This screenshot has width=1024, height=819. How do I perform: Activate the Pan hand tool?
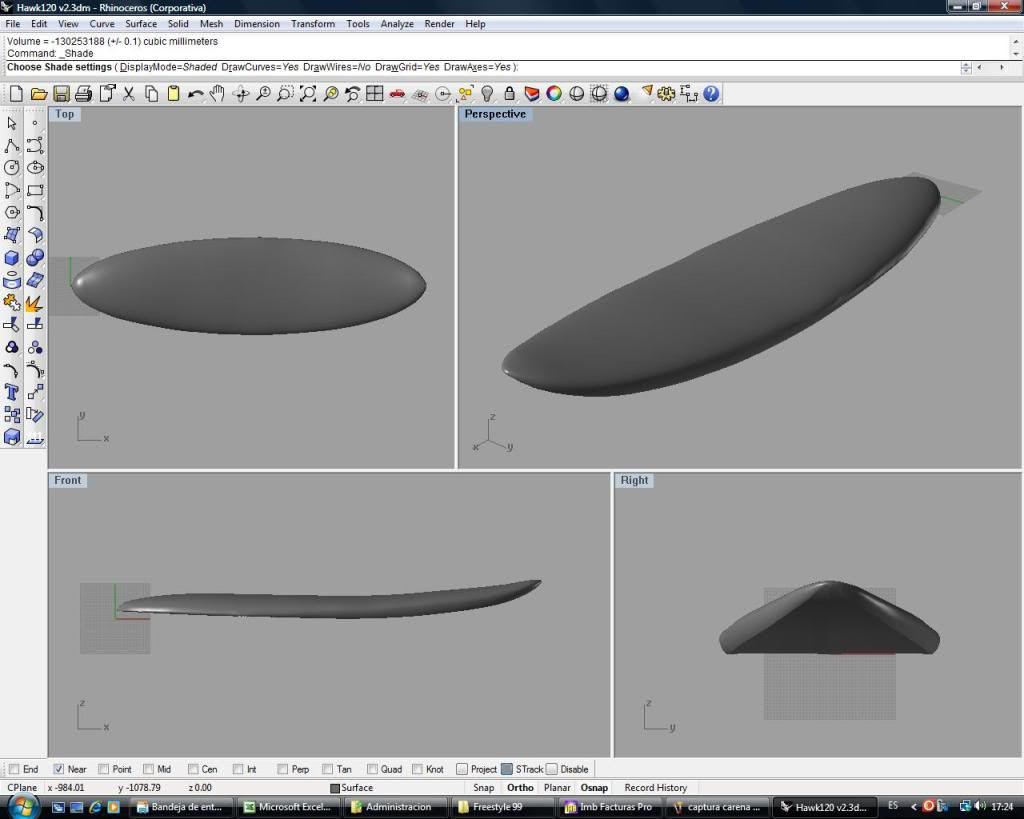click(x=217, y=94)
